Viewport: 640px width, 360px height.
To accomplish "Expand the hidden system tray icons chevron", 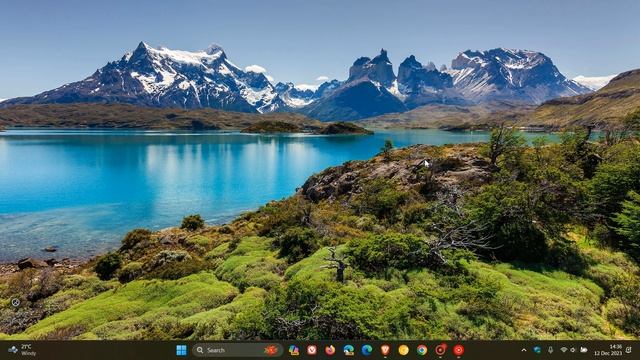I will coord(524,350).
